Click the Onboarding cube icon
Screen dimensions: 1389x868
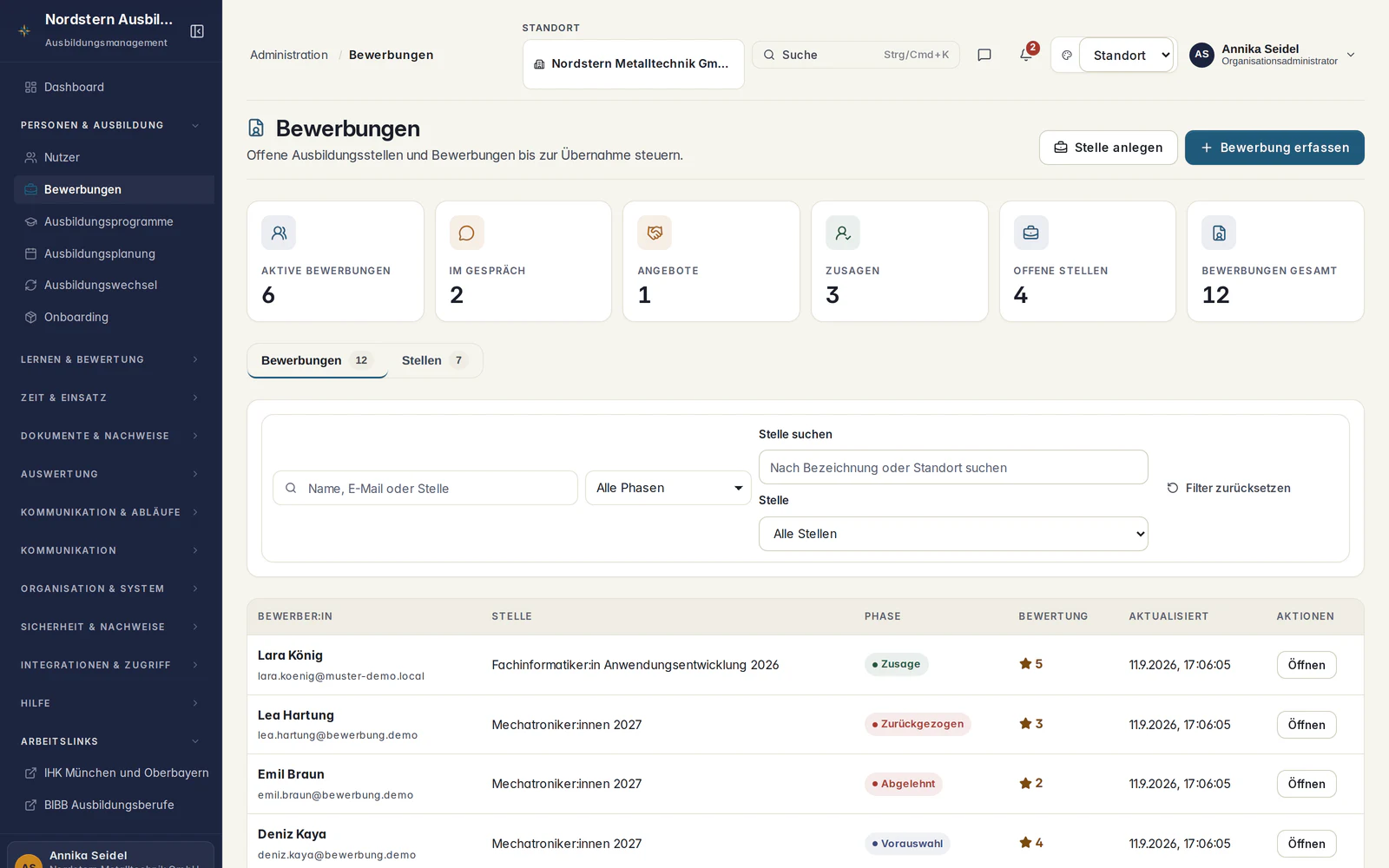[31, 317]
